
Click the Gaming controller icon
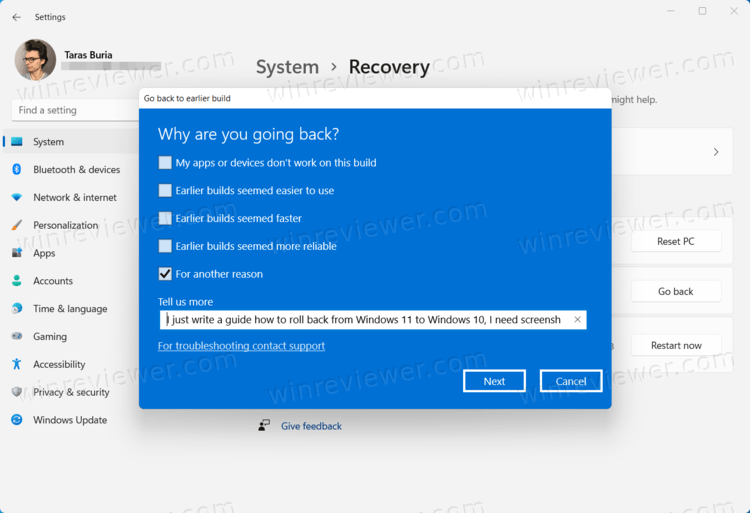(17, 336)
